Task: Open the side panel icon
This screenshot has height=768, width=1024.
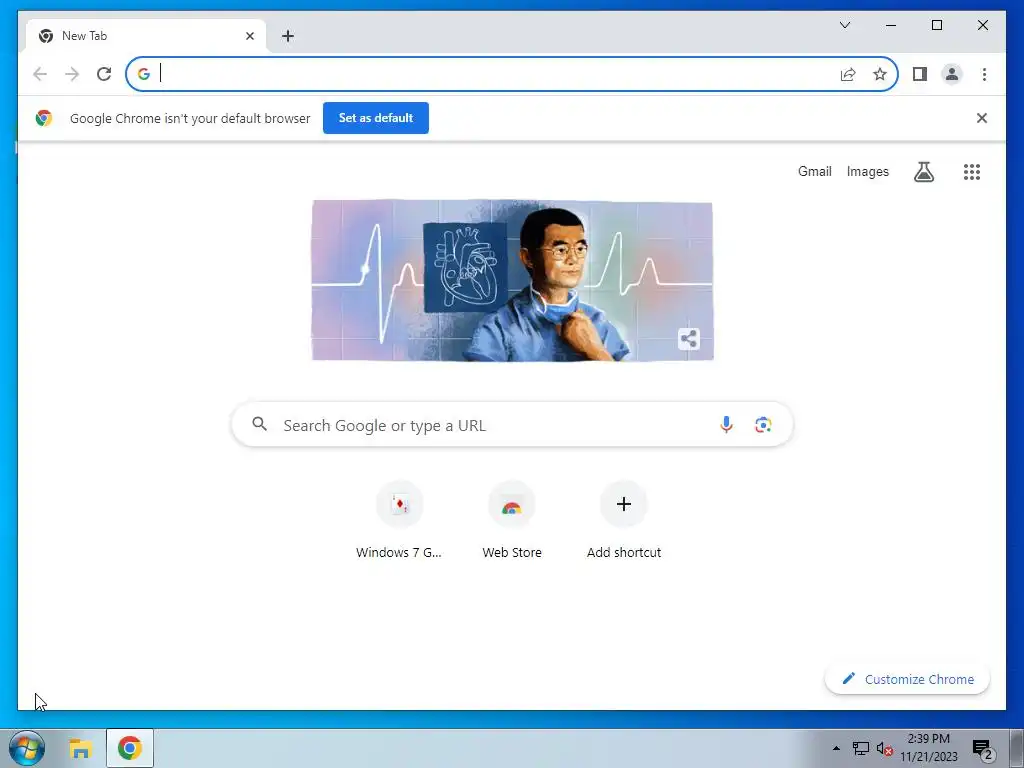Action: click(920, 74)
